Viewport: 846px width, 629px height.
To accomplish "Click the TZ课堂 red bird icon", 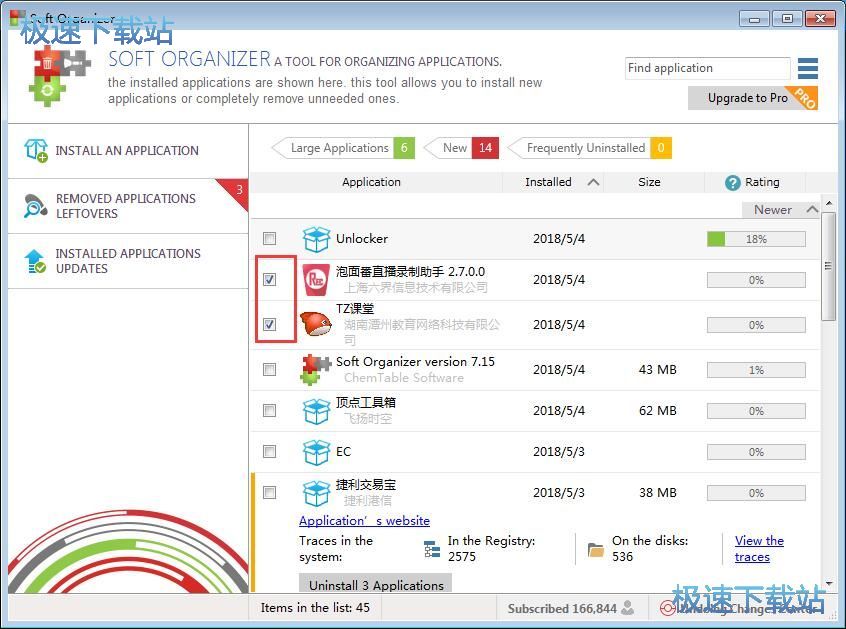I will pyautogui.click(x=316, y=324).
